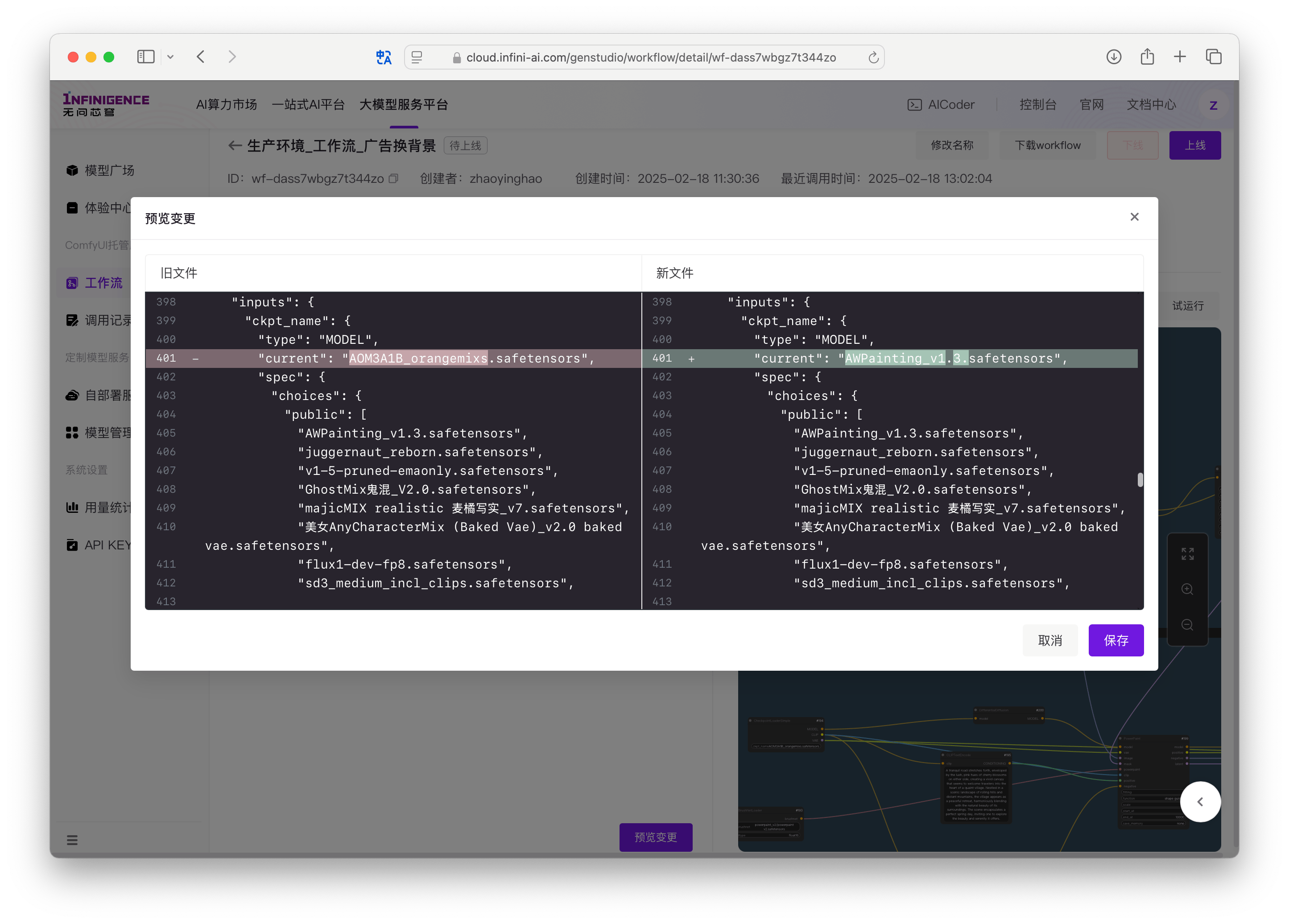Zoom out the workflow canvas
Viewport: 1289px width, 924px height.
(1187, 625)
